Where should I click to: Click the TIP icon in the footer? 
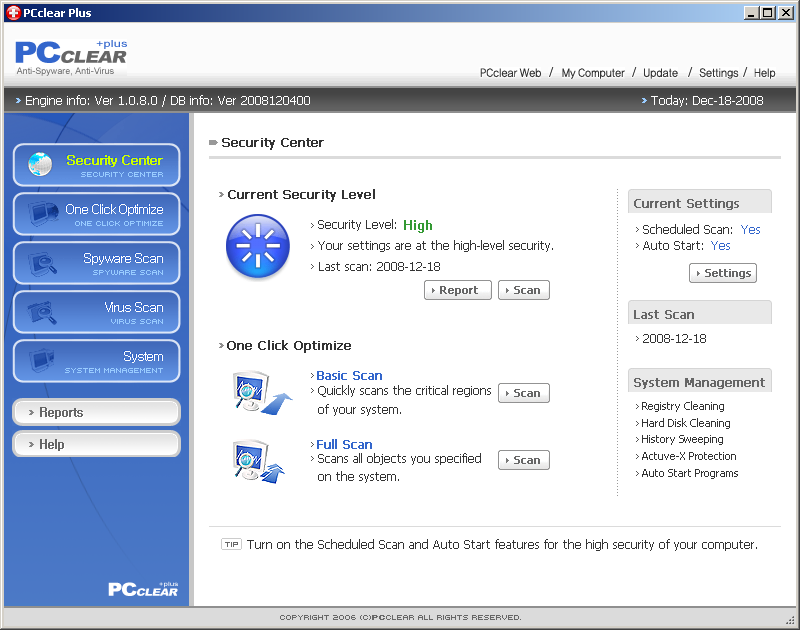[x=232, y=544]
